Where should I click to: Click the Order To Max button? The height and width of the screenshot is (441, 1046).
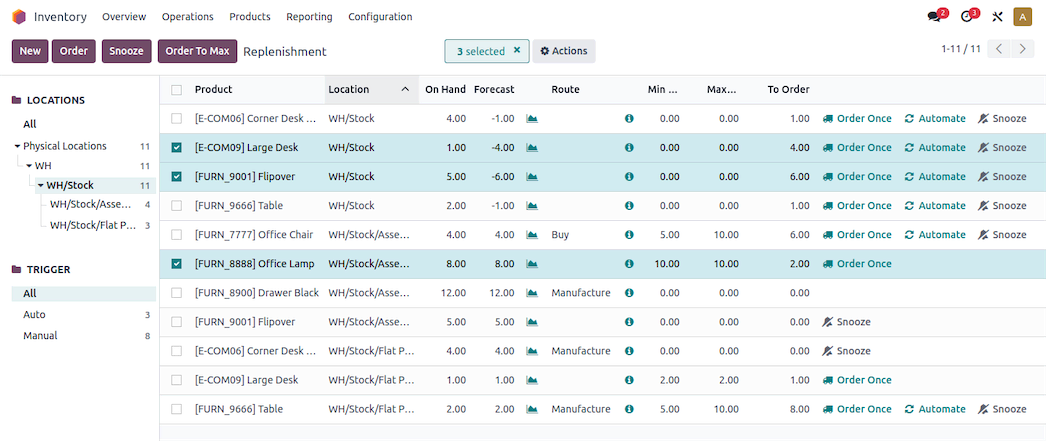pos(197,51)
